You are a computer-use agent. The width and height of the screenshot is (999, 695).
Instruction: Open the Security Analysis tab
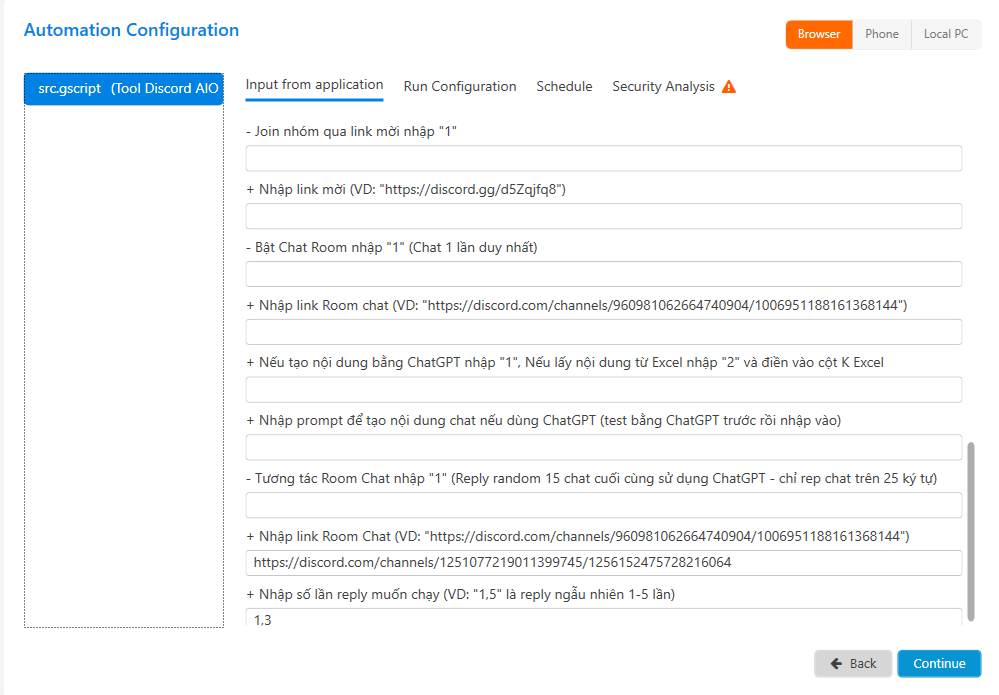click(x=663, y=87)
